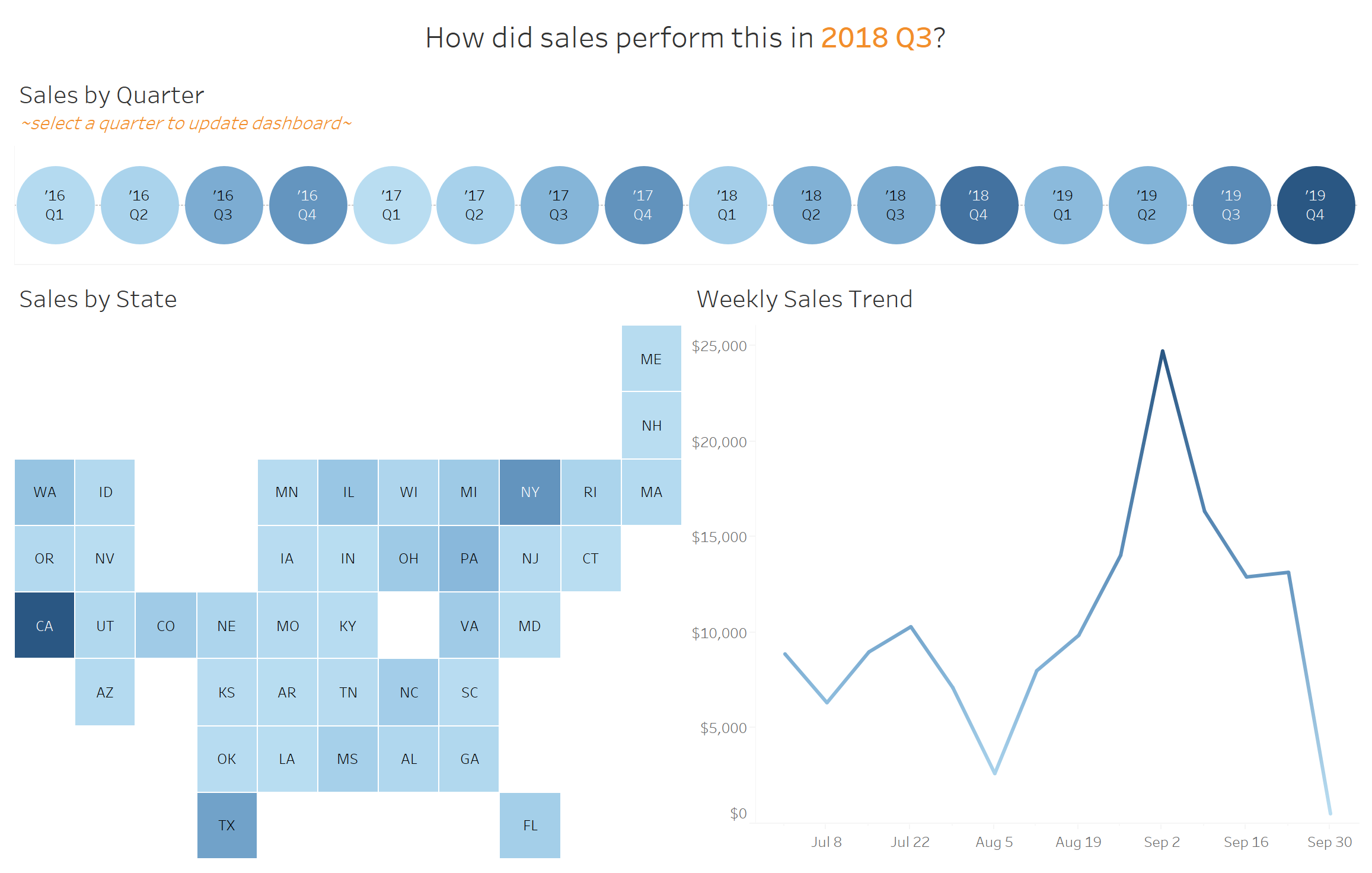
Task: Click the Sep 30 axis label
Action: tap(1329, 842)
